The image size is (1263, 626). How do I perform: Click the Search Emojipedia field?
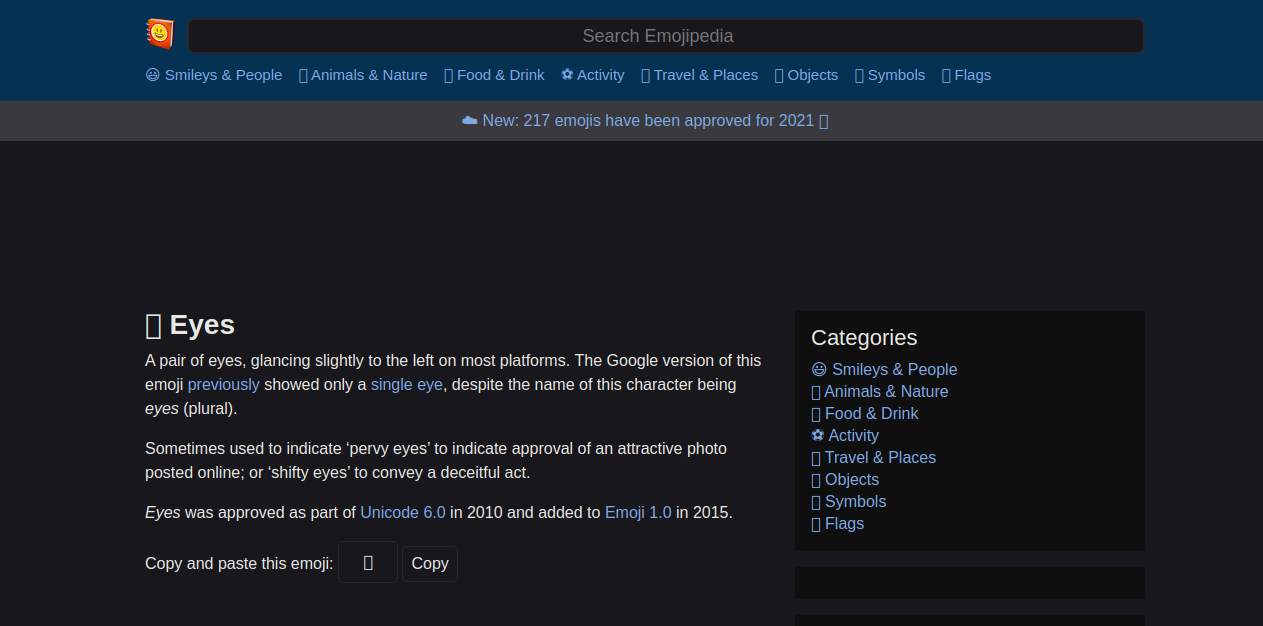(665, 36)
